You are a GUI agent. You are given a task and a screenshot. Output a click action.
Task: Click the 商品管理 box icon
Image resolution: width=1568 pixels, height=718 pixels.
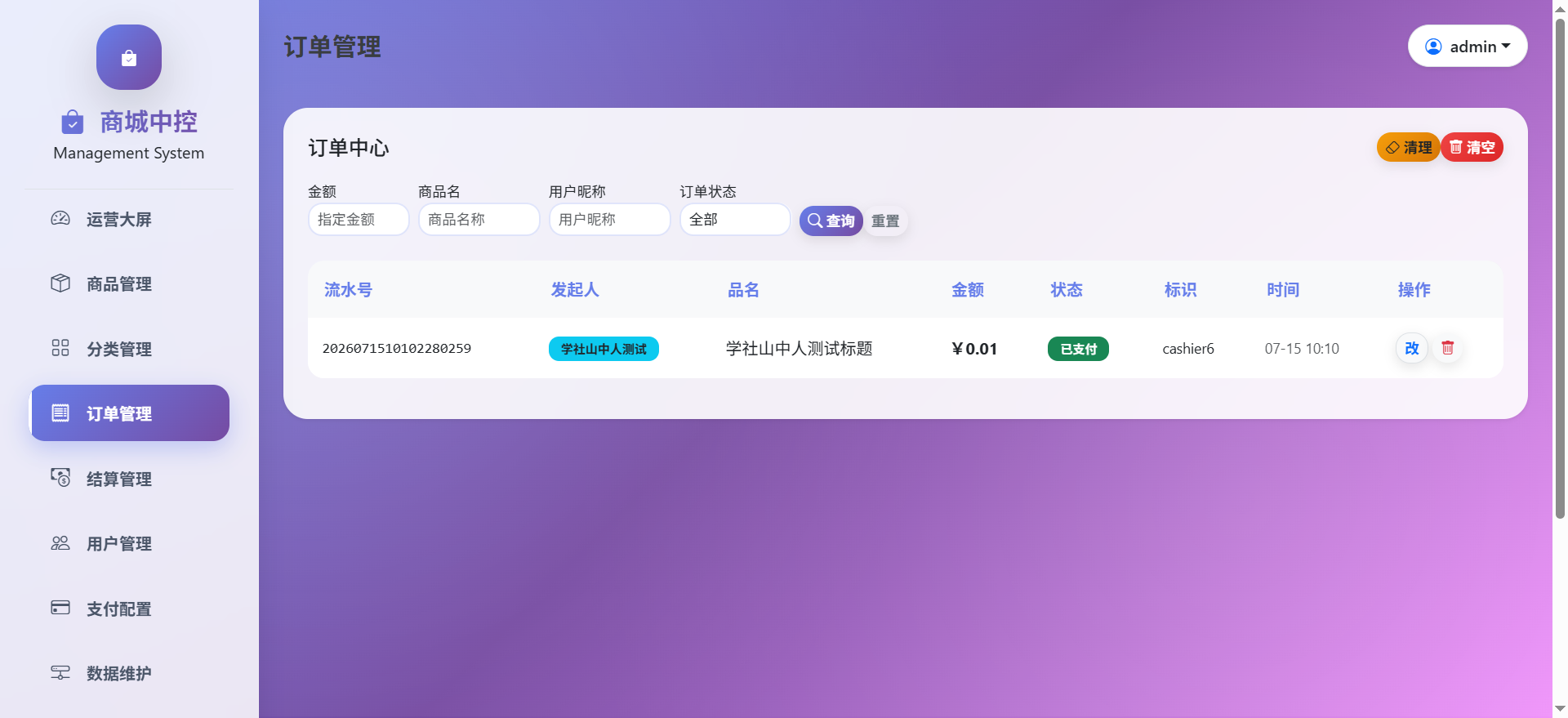coord(60,283)
